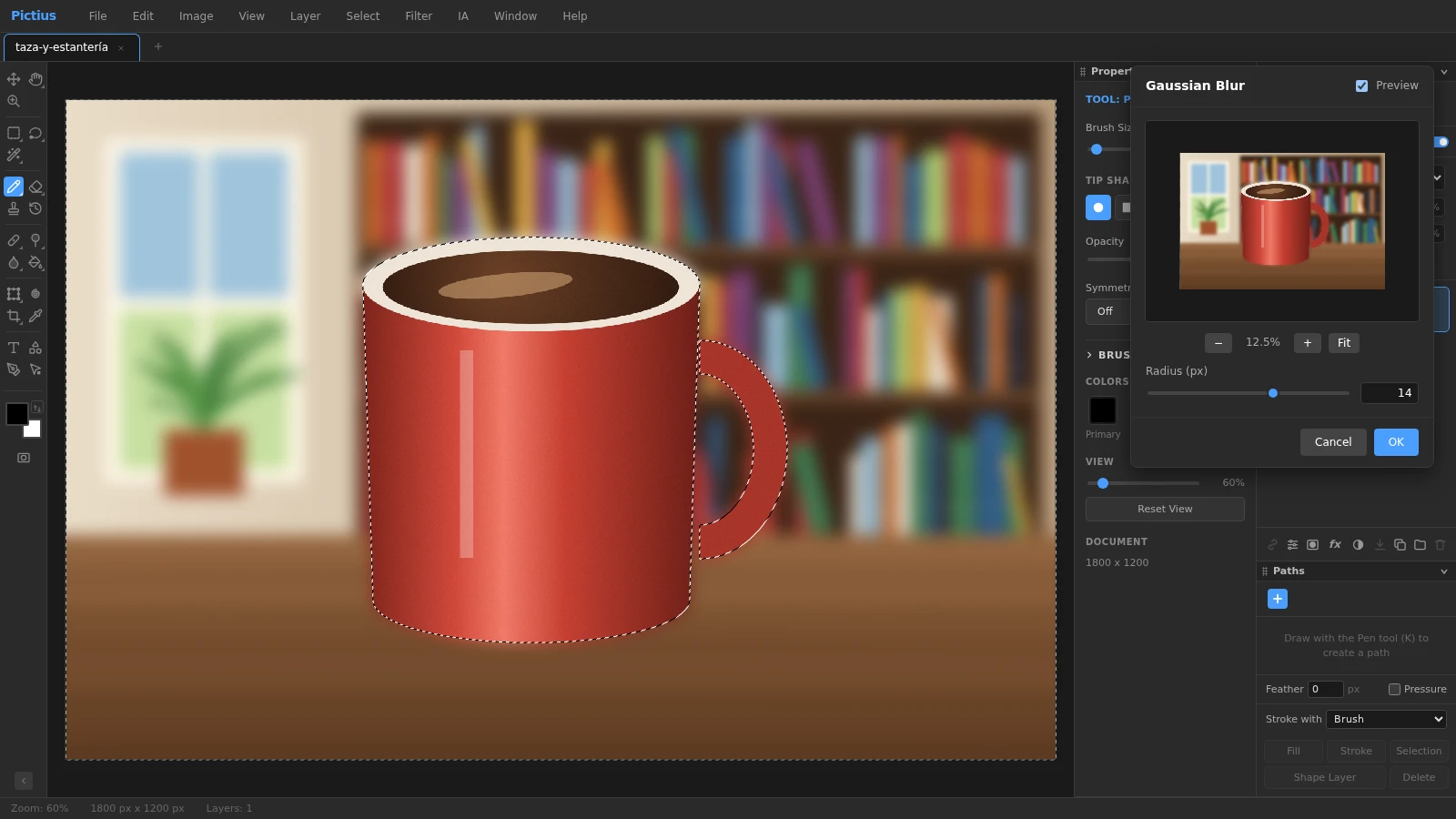The height and width of the screenshot is (819, 1456).
Task: Choose the Text tool
Action: point(14,348)
